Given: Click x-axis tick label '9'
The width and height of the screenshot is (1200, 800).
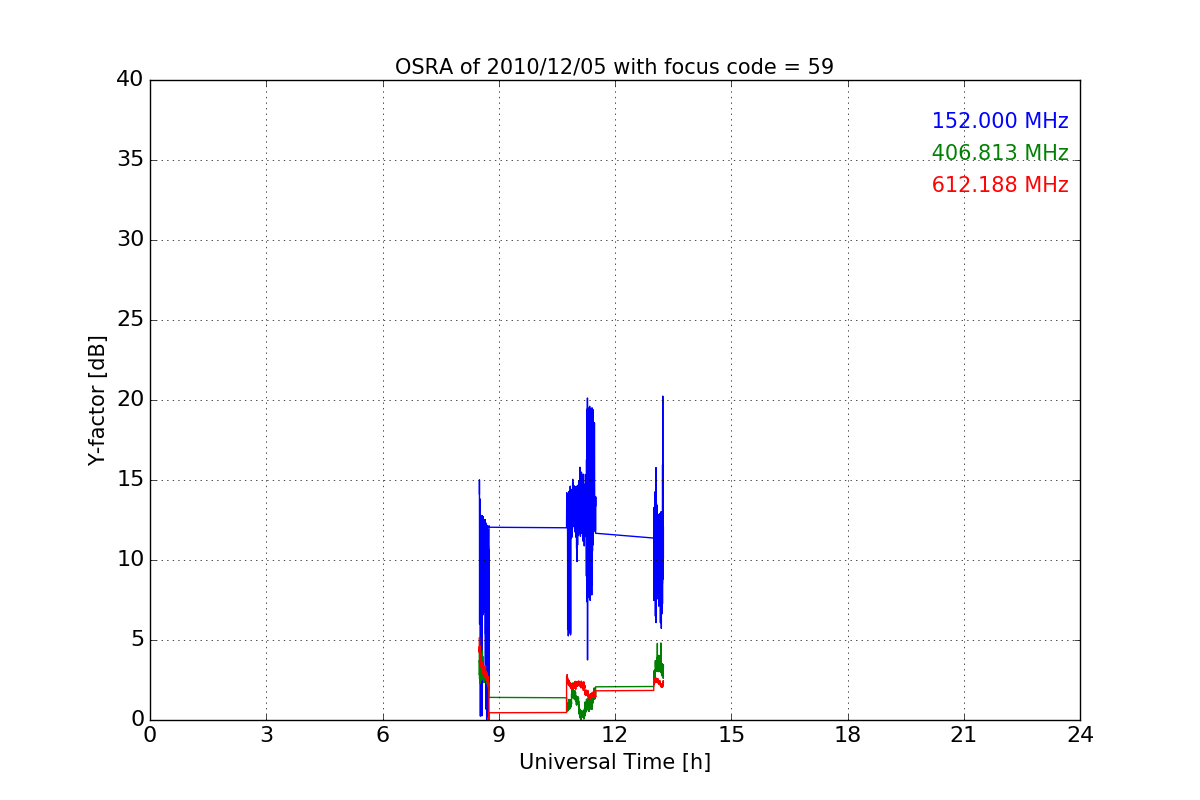Looking at the screenshot, I should click(x=499, y=734).
